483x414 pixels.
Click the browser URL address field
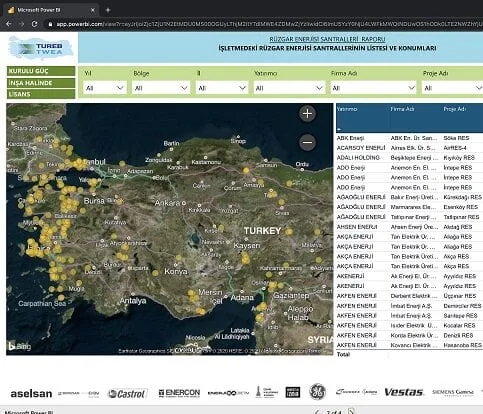point(267,24)
